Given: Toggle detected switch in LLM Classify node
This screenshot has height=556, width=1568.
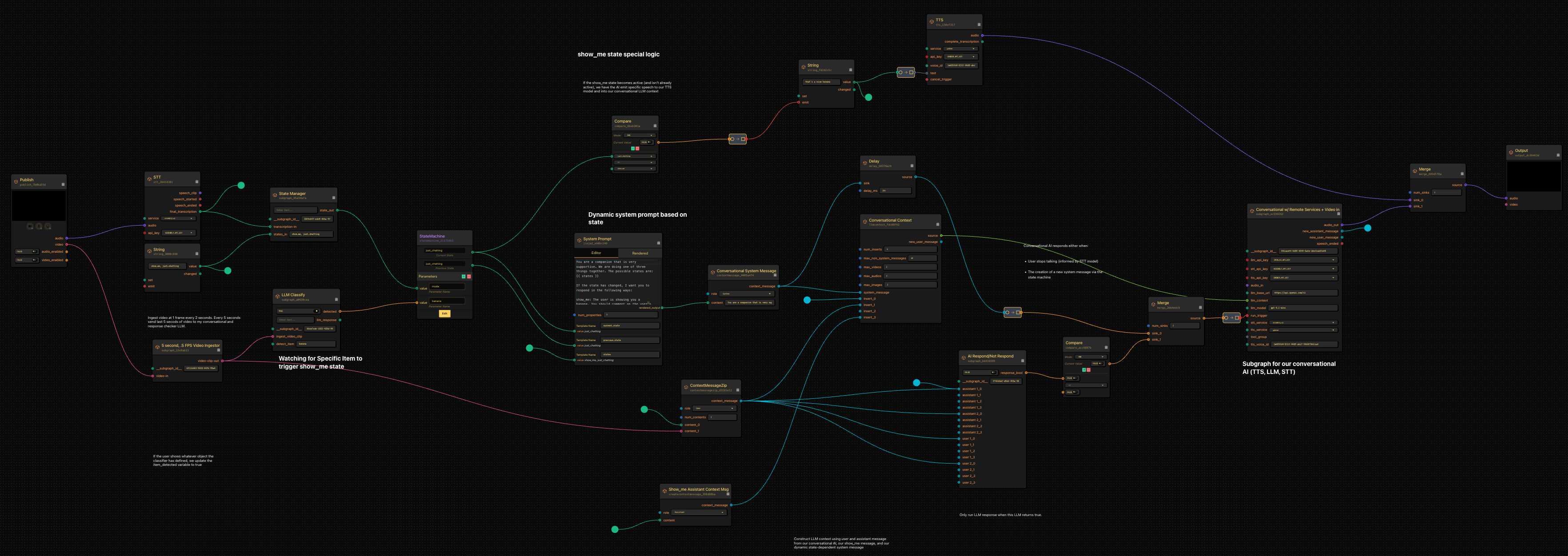Looking at the screenshot, I should click(316, 311).
